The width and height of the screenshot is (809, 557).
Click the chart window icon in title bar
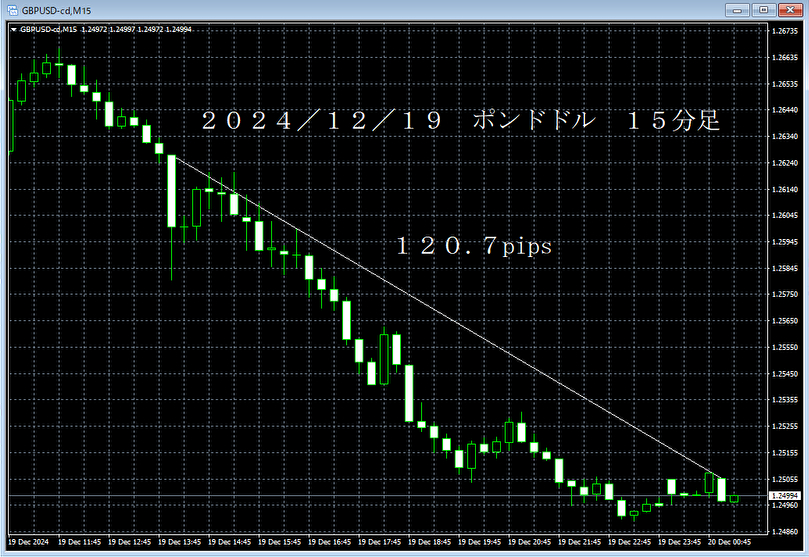pyautogui.click(x=12, y=10)
